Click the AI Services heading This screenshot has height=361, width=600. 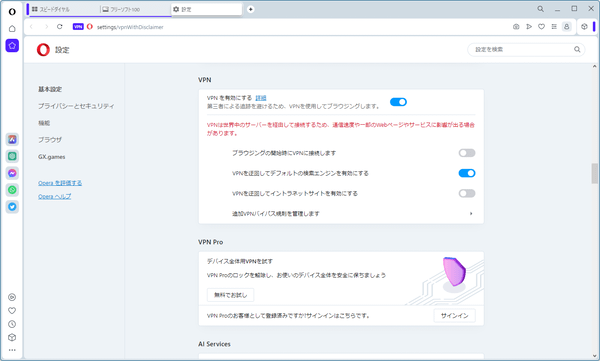point(214,344)
